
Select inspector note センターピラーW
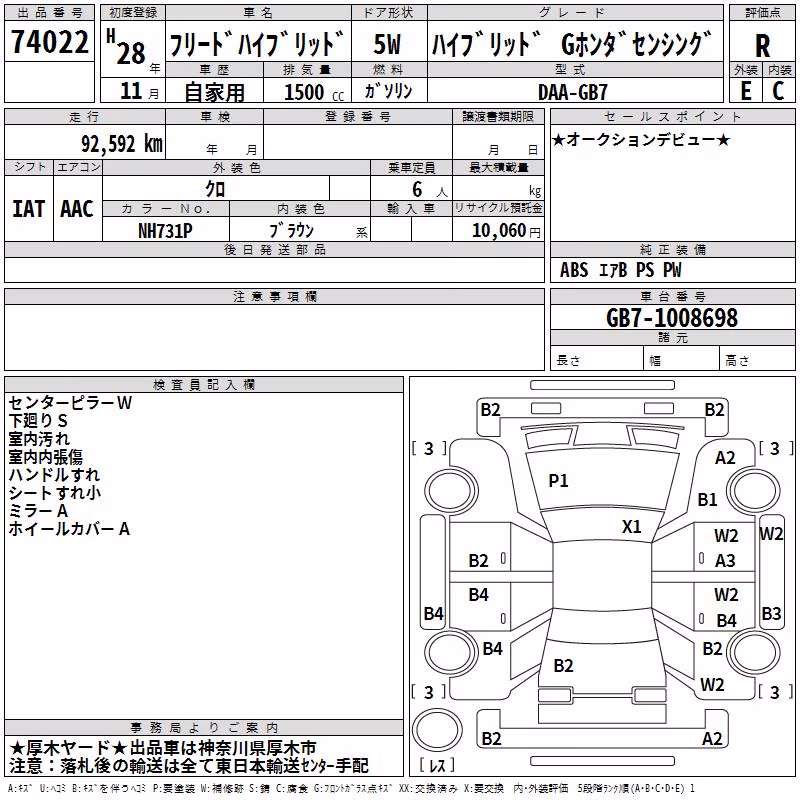click(70, 403)
